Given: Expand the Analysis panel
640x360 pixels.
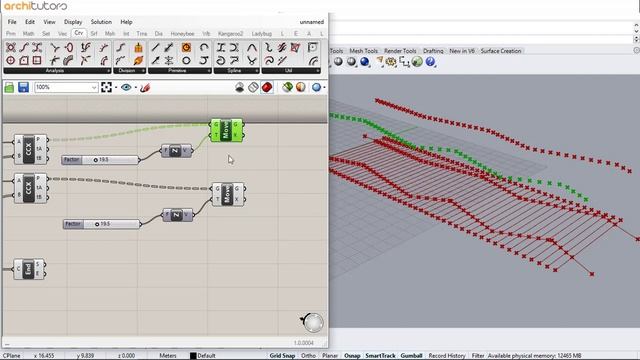Looking at the screenshot, I should coord(58,71).
